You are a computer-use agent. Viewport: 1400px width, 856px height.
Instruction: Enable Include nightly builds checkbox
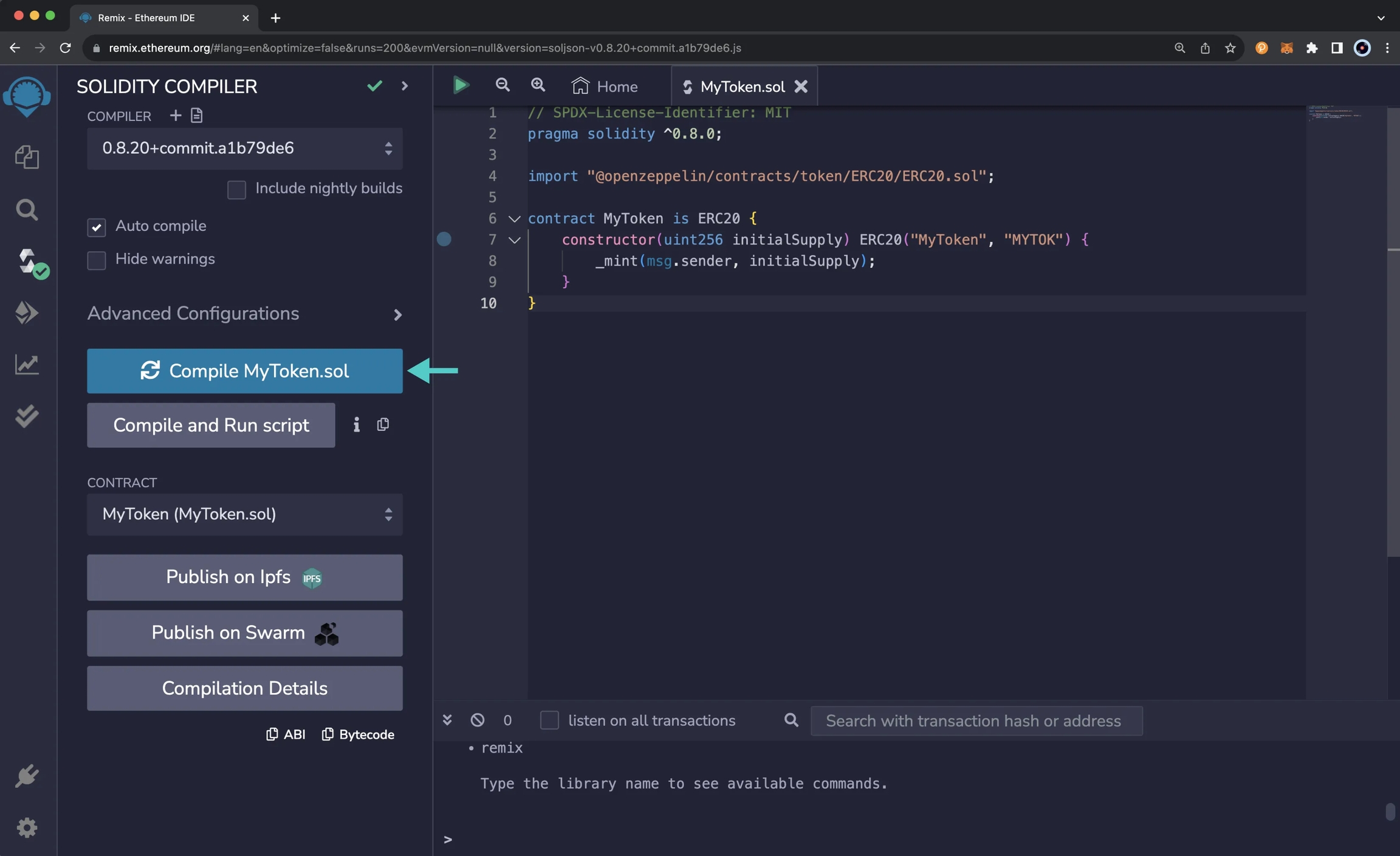236,190
